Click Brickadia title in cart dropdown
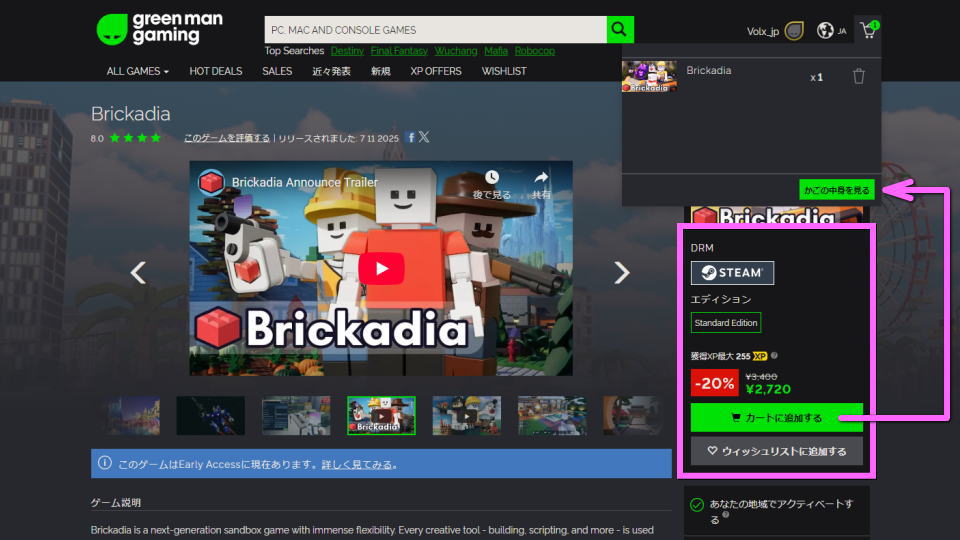The height and width of the screenshot is (540, 960). click(708, 70)
